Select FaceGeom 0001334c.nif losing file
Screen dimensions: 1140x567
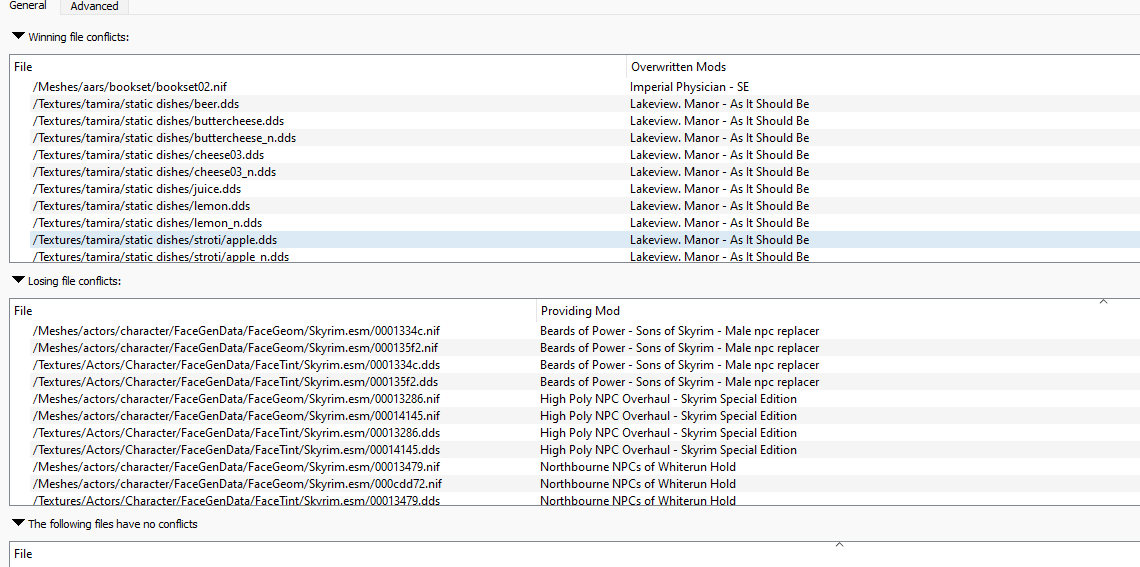click(x=236, y=331)
